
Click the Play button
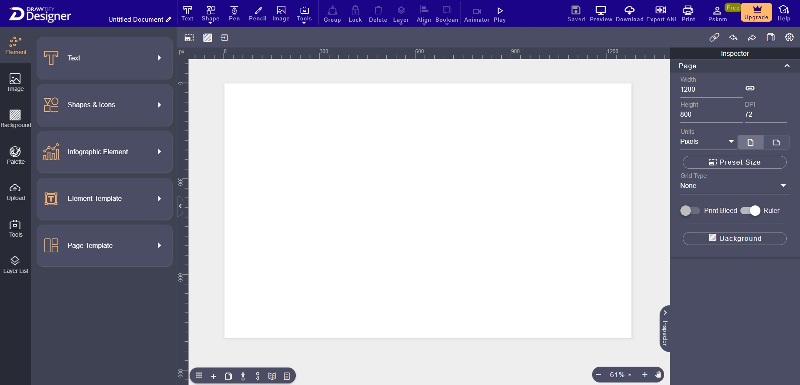click(499, 14)
